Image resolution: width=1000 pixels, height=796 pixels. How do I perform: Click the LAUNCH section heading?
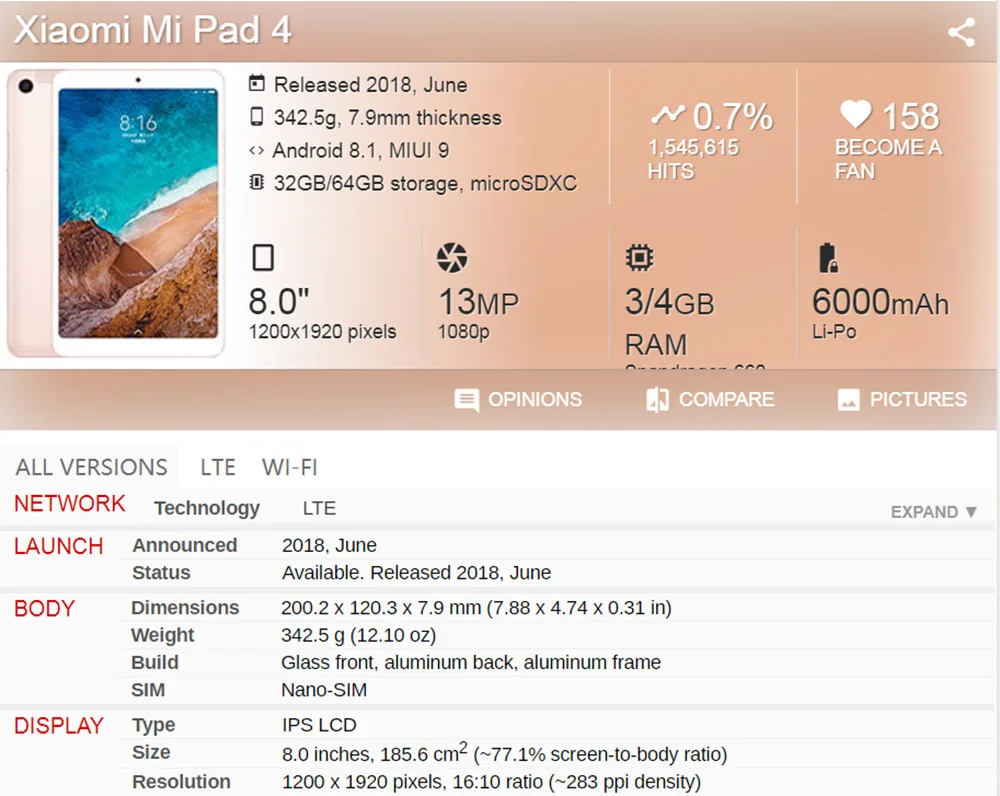(59, 547)
